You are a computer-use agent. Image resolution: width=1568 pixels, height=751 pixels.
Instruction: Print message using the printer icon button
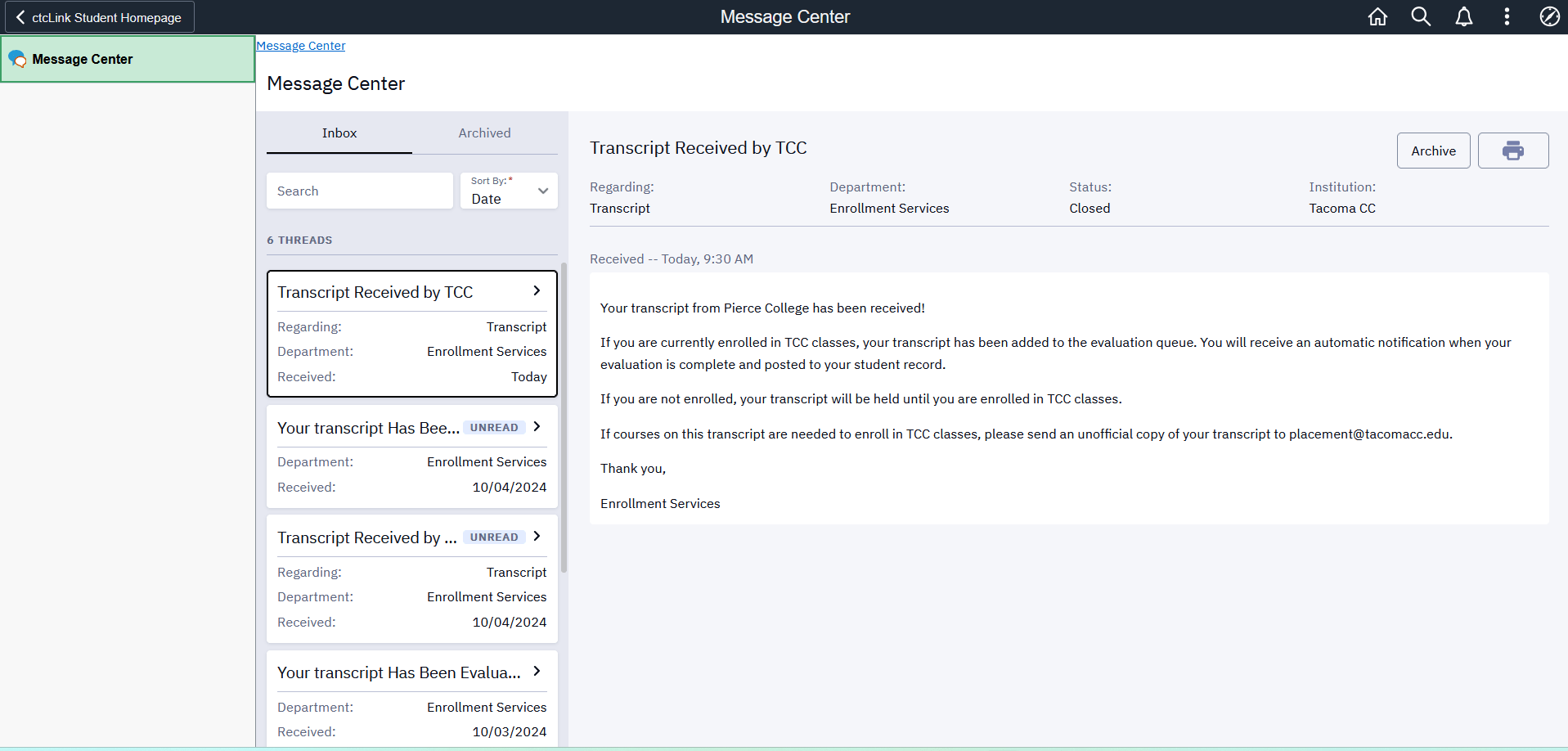pyautogui.click(x=1513, y=151)
